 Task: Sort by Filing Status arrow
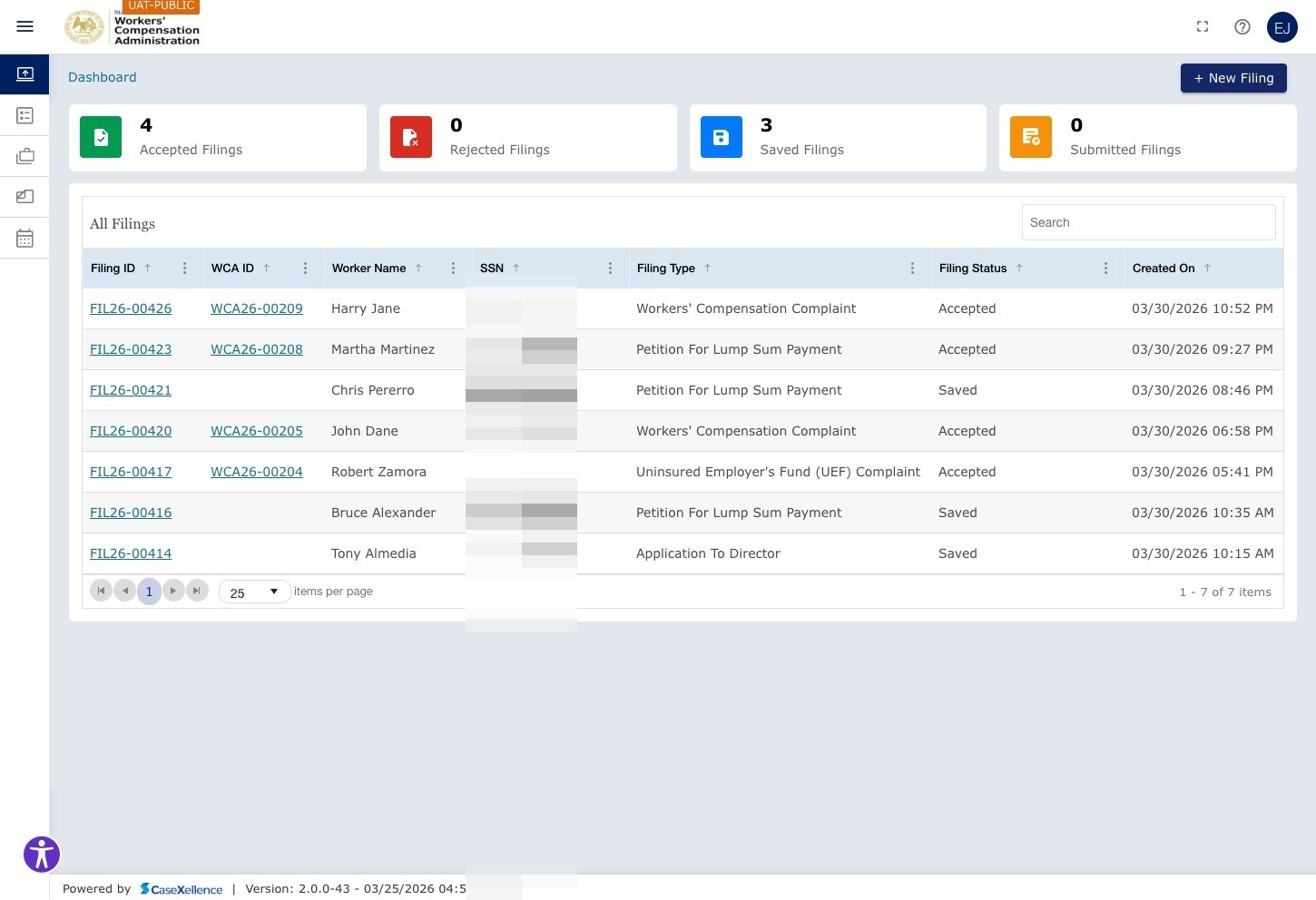pyautogui.click(x=1019, y=269)
